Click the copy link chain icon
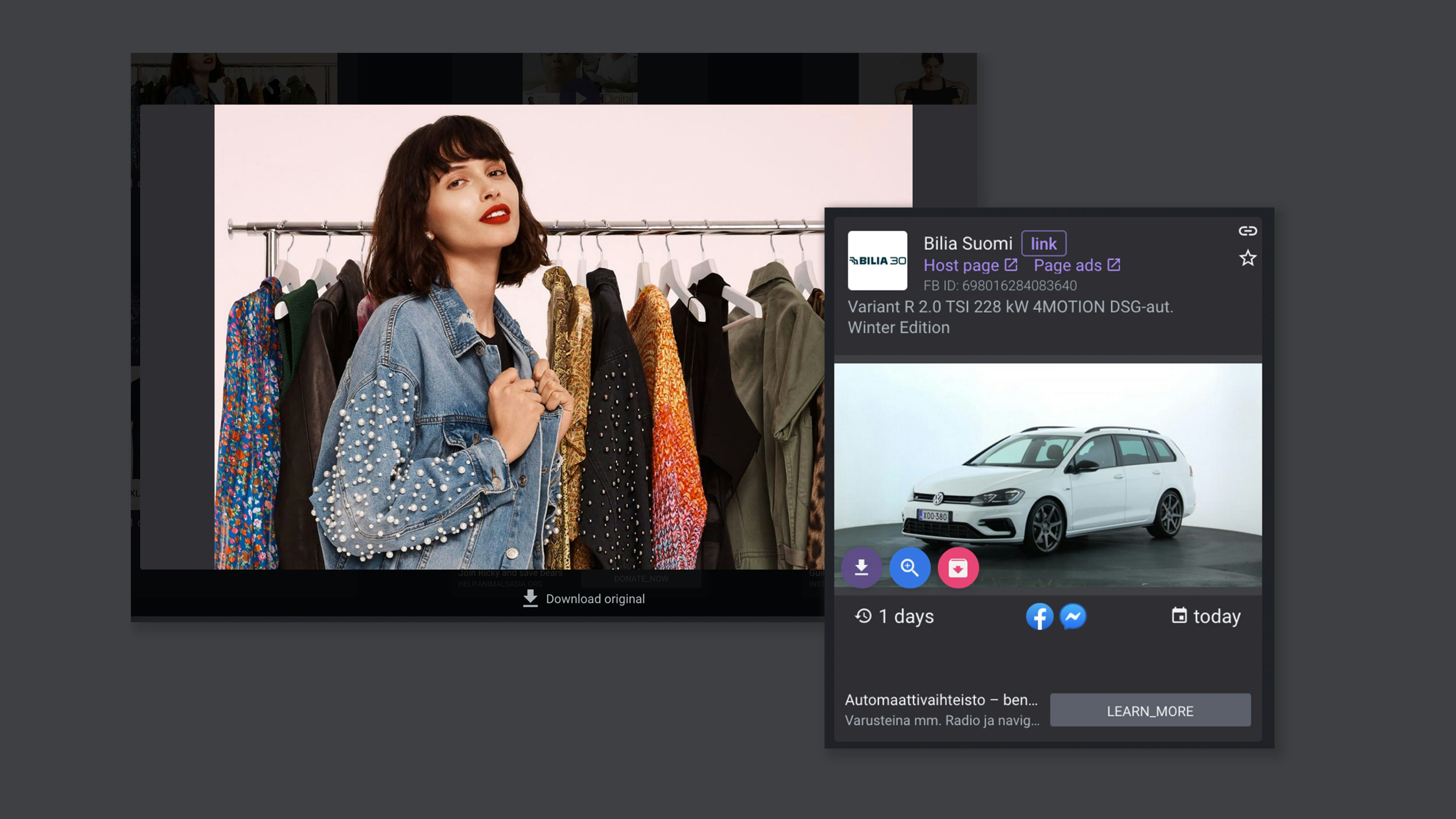1456x819 pixels. [1247, 231]
